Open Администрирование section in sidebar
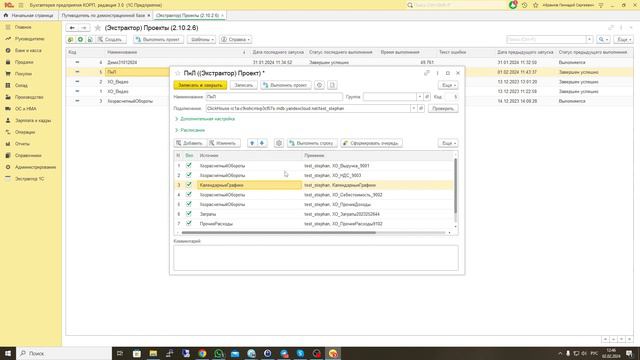This screenshot has height=360, width=640. click(35, 167)
